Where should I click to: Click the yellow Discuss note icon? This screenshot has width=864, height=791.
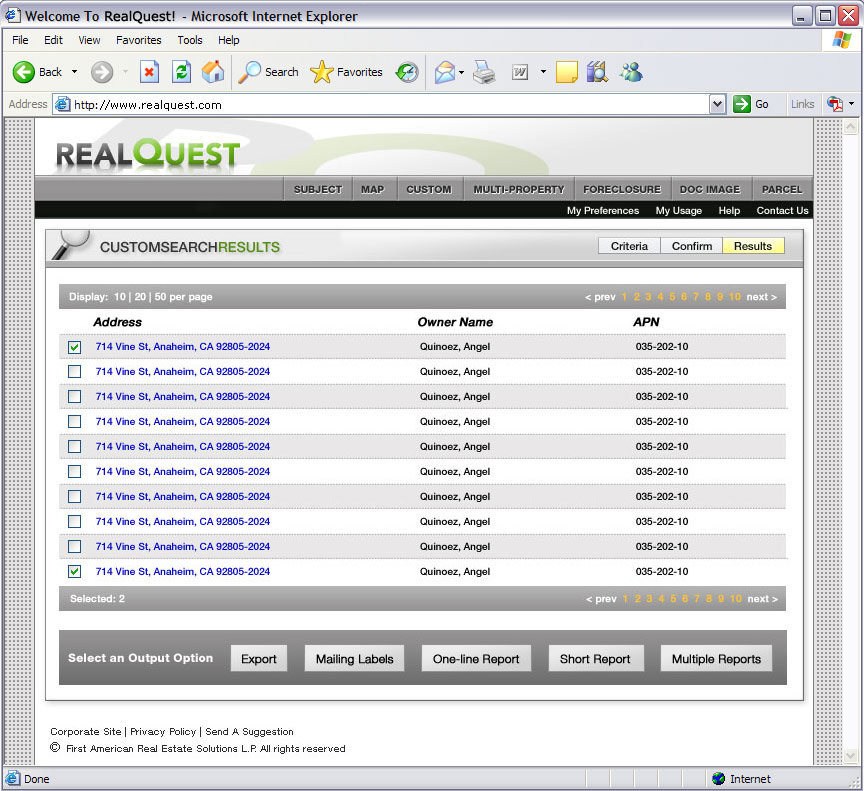click(566, 72)
